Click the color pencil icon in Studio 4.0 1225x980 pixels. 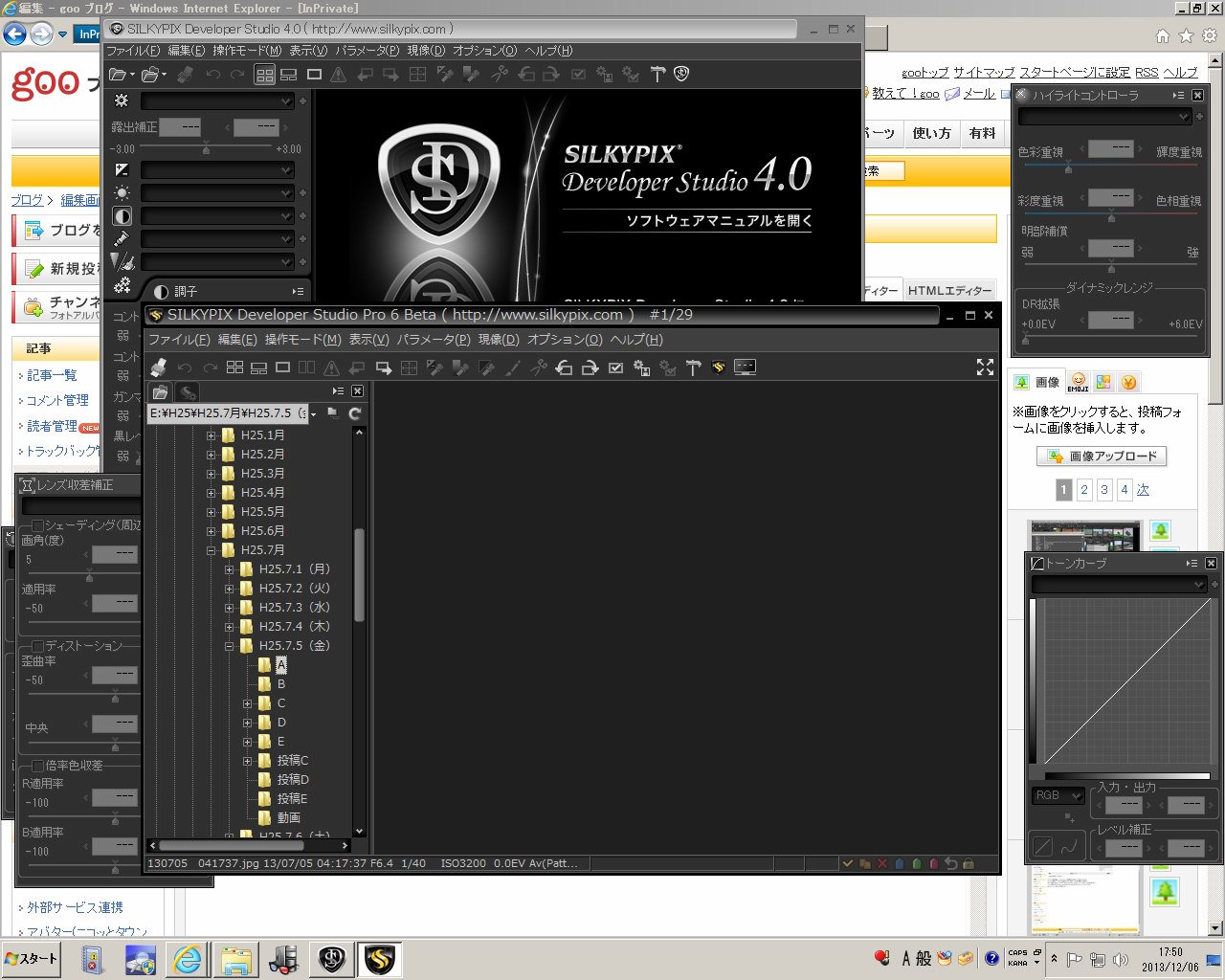pyautogui.click(x=122, y=238)
